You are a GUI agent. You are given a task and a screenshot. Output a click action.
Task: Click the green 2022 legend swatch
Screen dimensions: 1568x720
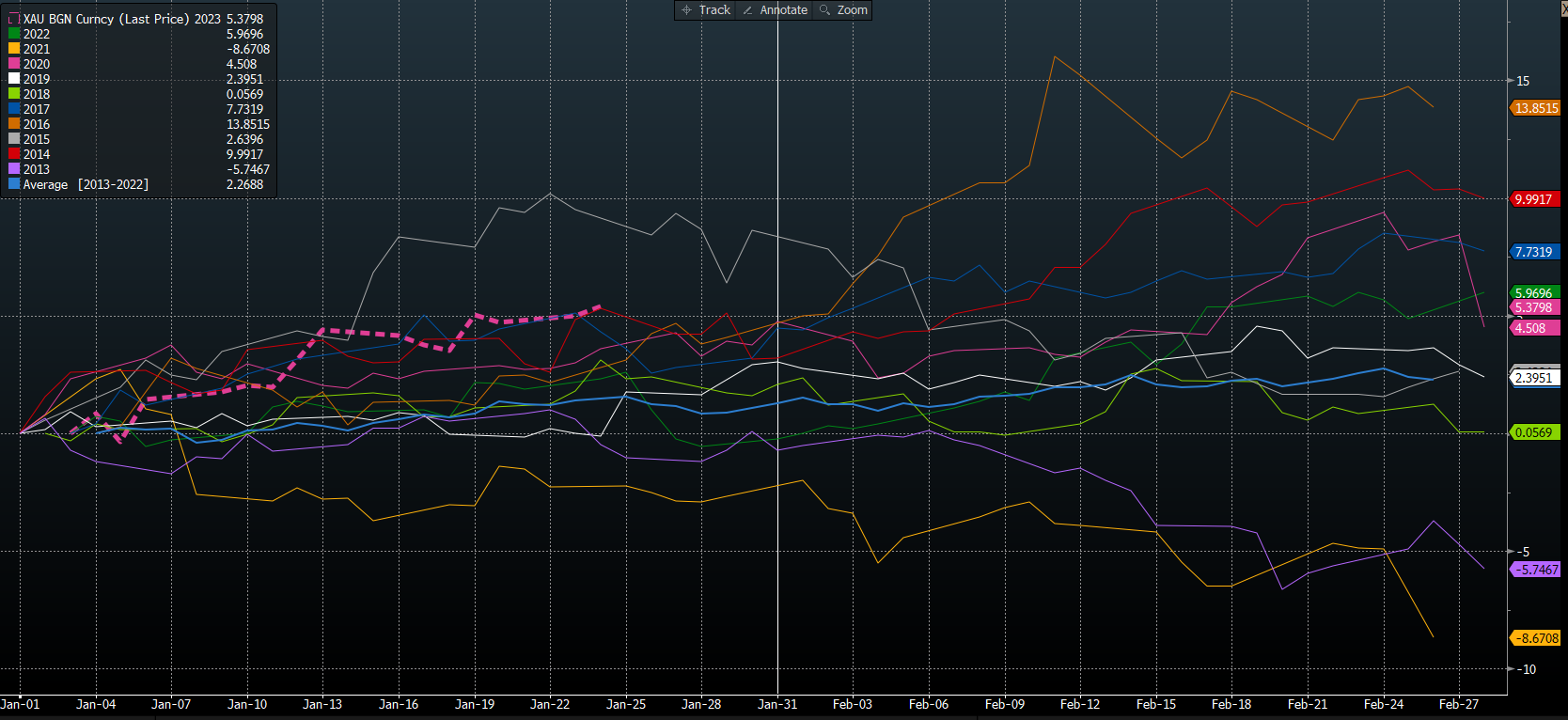(x=14, y=34)
